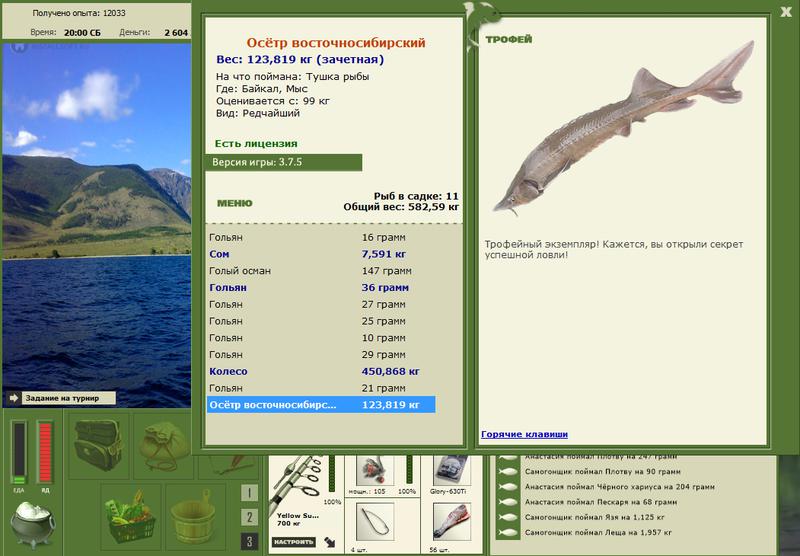Click the arrow icon next to НАСТРОИТЬ
The height and width of the screenshot is (556, 800).
[x=330, y=542]
